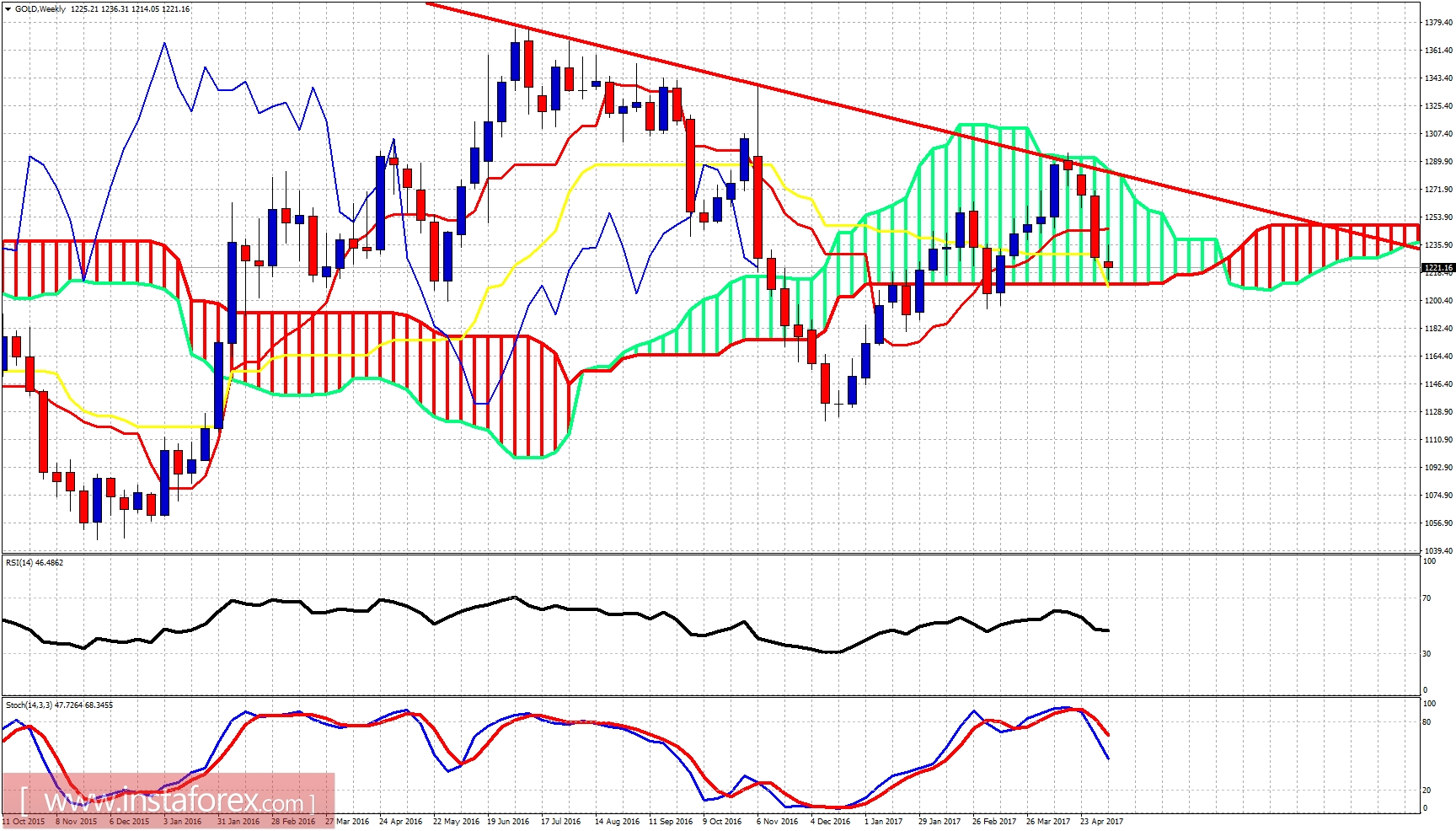
Task: Click the 9 Oct 2016 date label
Action: coord(722,822)
